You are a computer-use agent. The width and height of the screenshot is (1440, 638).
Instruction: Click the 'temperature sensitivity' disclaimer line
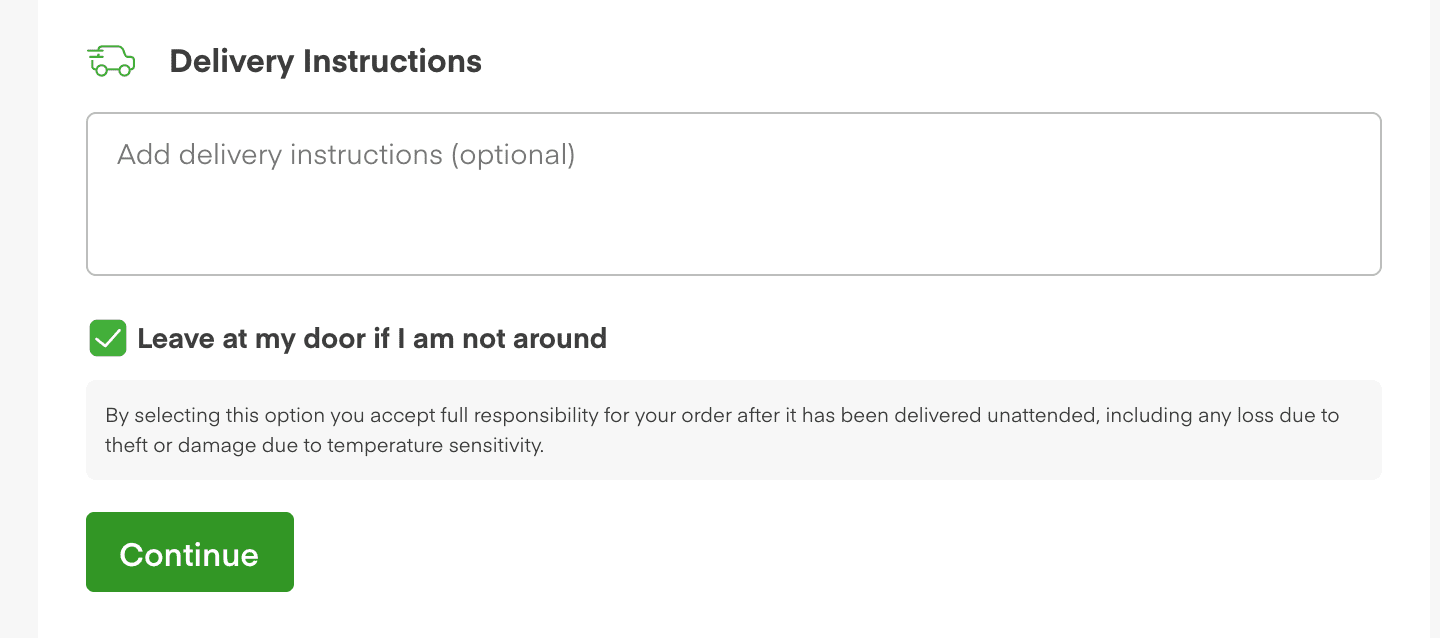pyautogui.click(x=324, y=446)
